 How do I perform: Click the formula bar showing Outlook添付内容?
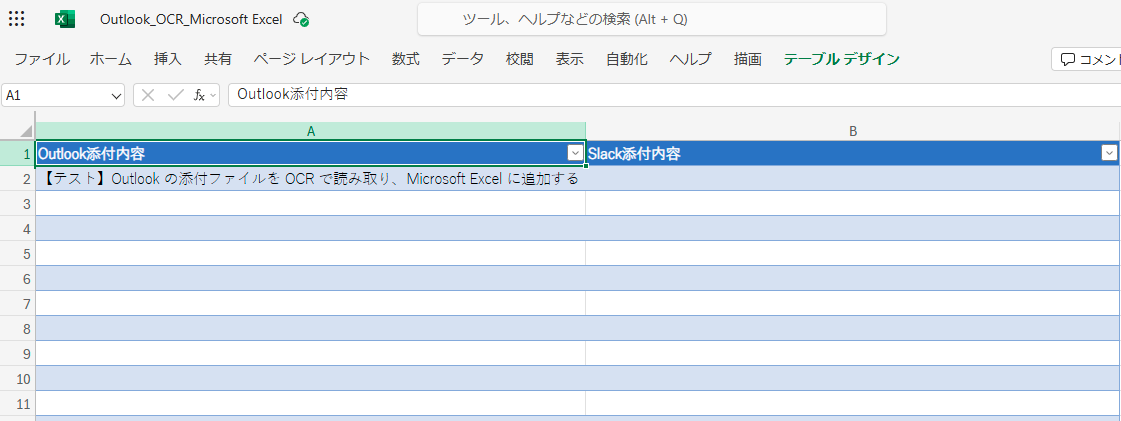(674, 95)
